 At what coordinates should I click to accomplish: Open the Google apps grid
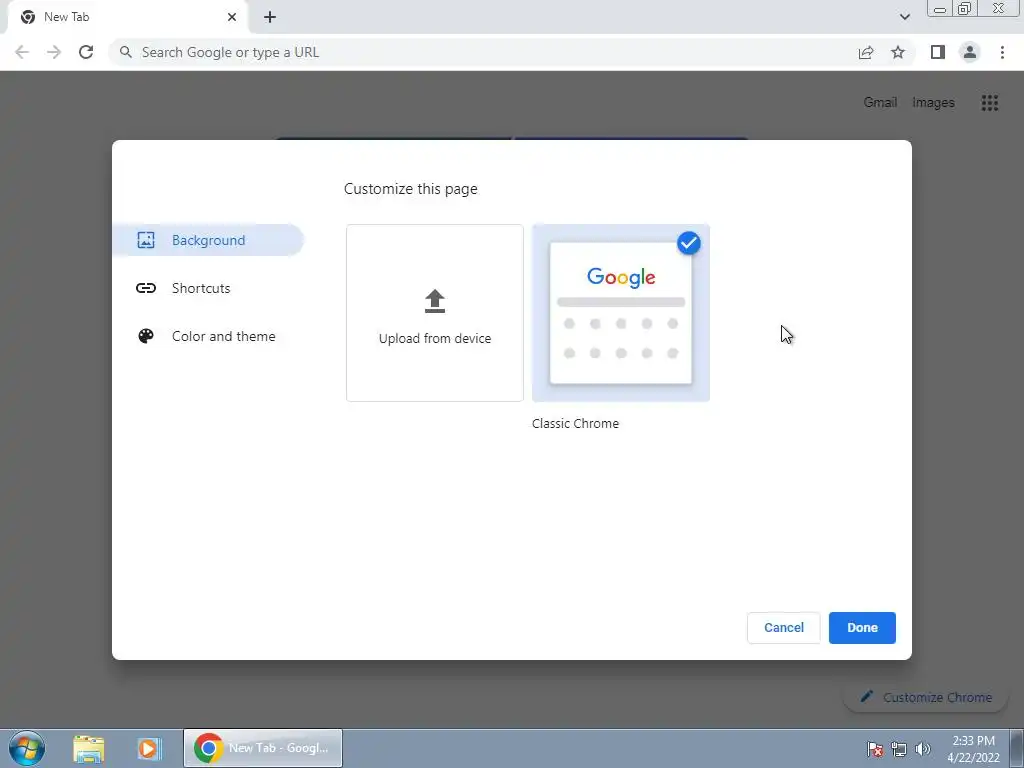click(989, 103)
